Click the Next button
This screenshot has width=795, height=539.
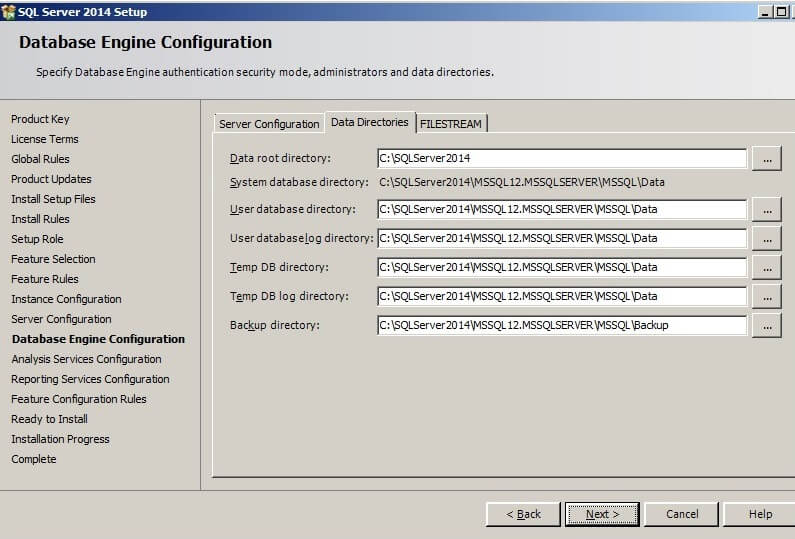pyautogui.click(x=602, y=514)
